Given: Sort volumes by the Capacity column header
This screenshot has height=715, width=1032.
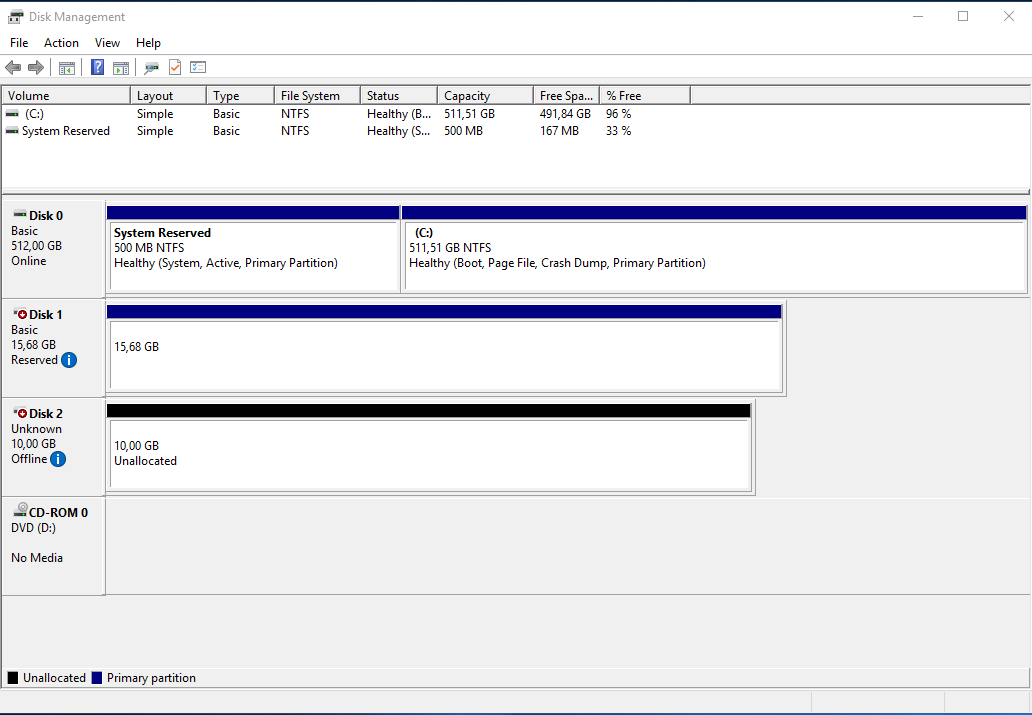Looking at the screenshot, I should pyautogui.click(x=484, y=96).
